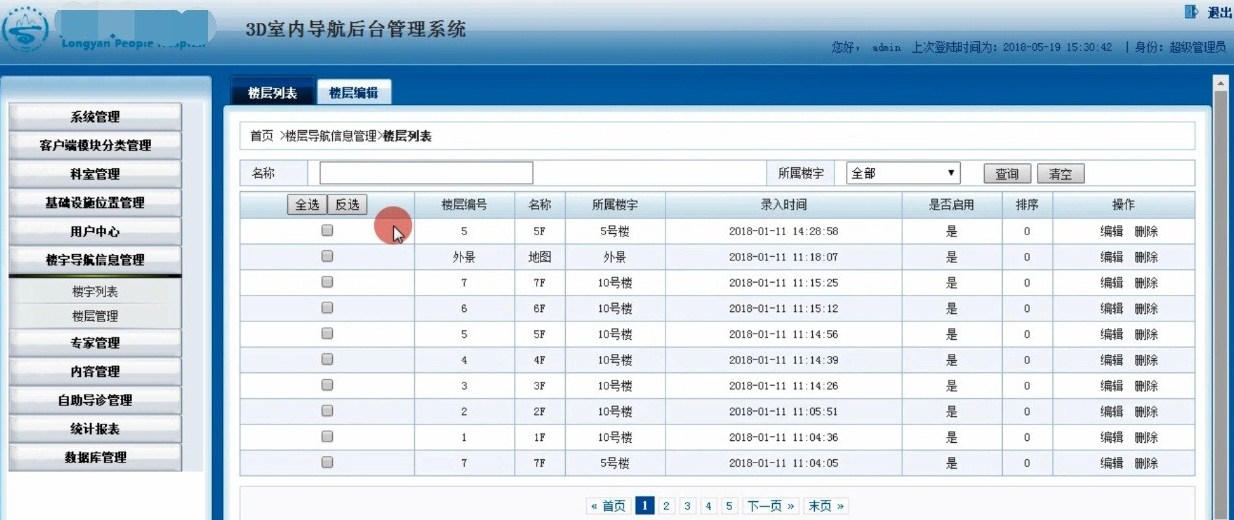Select checkbox for 10号楼 7F row

click(327, 282)
